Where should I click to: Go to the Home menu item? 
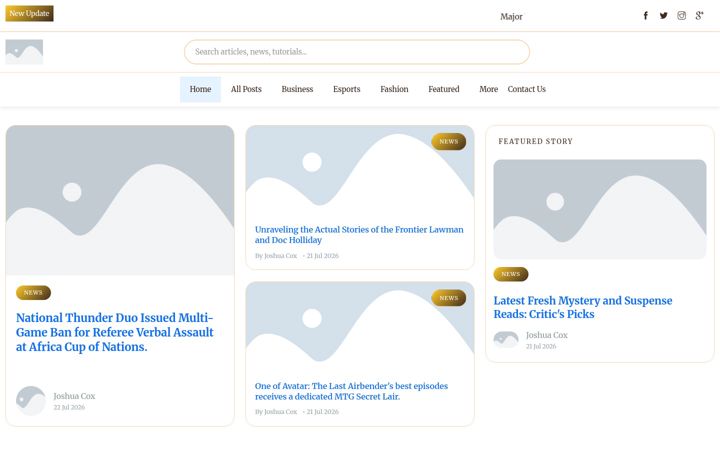click(x=200, y=89)
